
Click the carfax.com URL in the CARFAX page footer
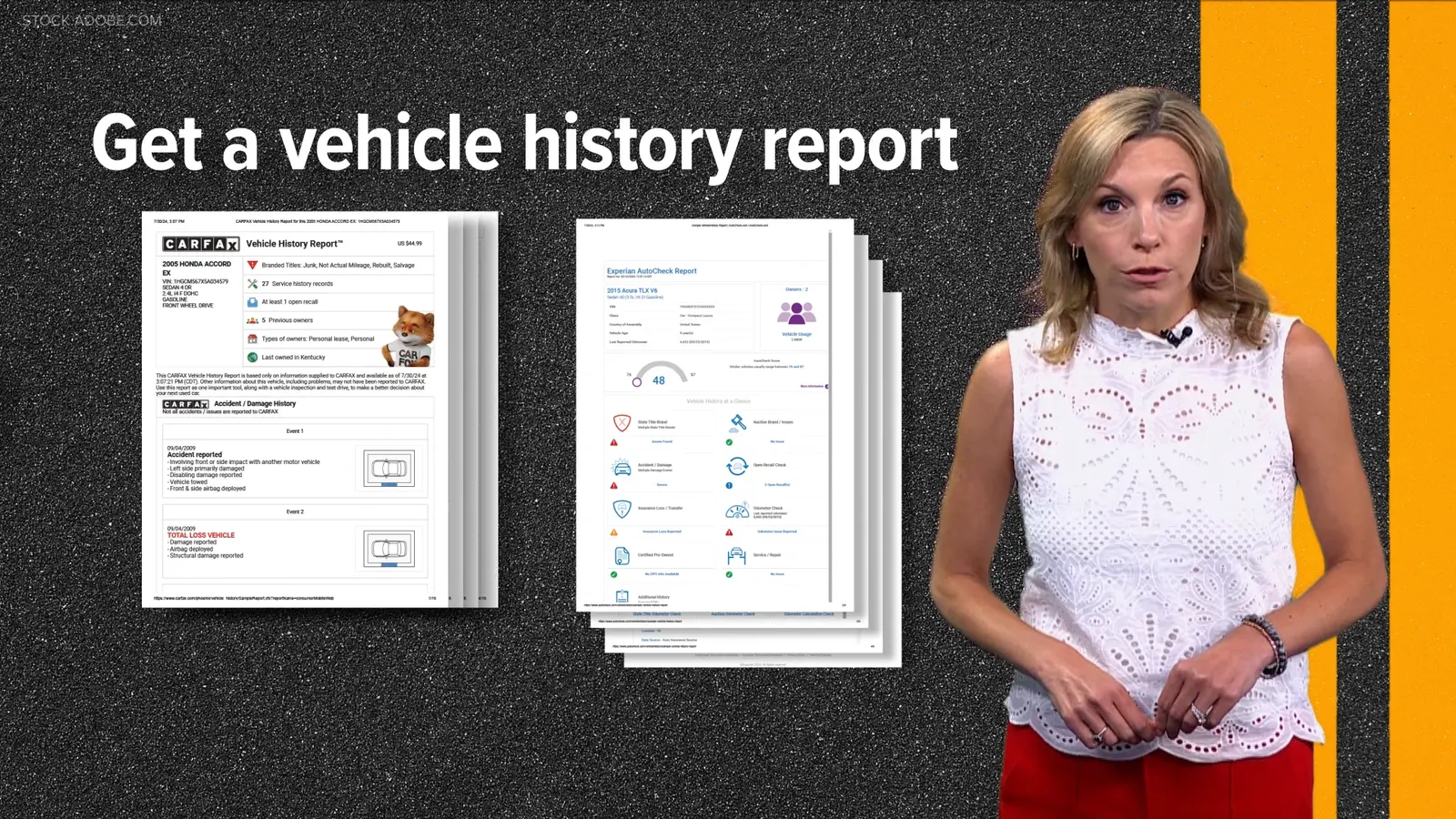244,598
